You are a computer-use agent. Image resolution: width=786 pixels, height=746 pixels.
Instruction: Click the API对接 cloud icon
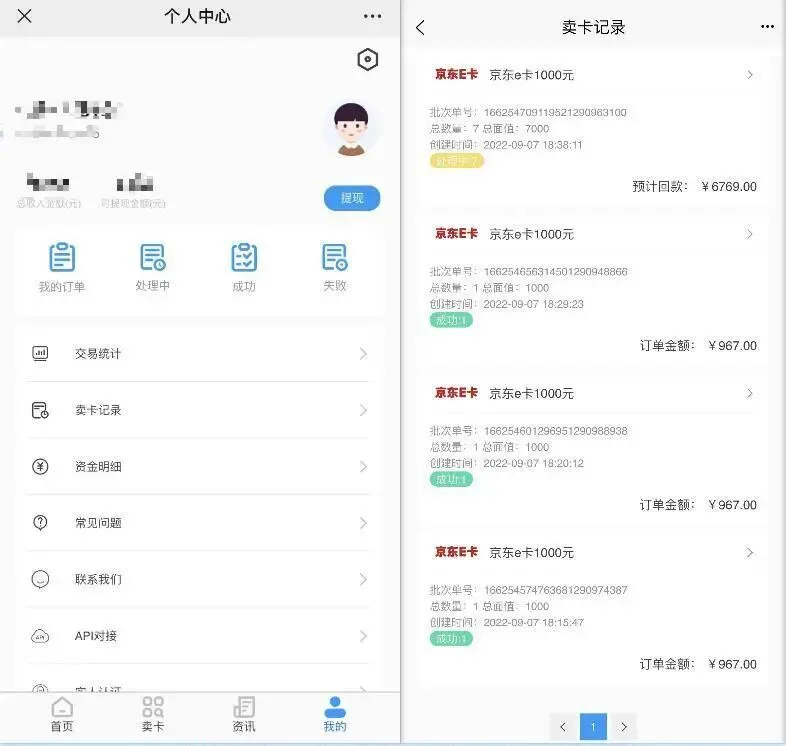40,636
